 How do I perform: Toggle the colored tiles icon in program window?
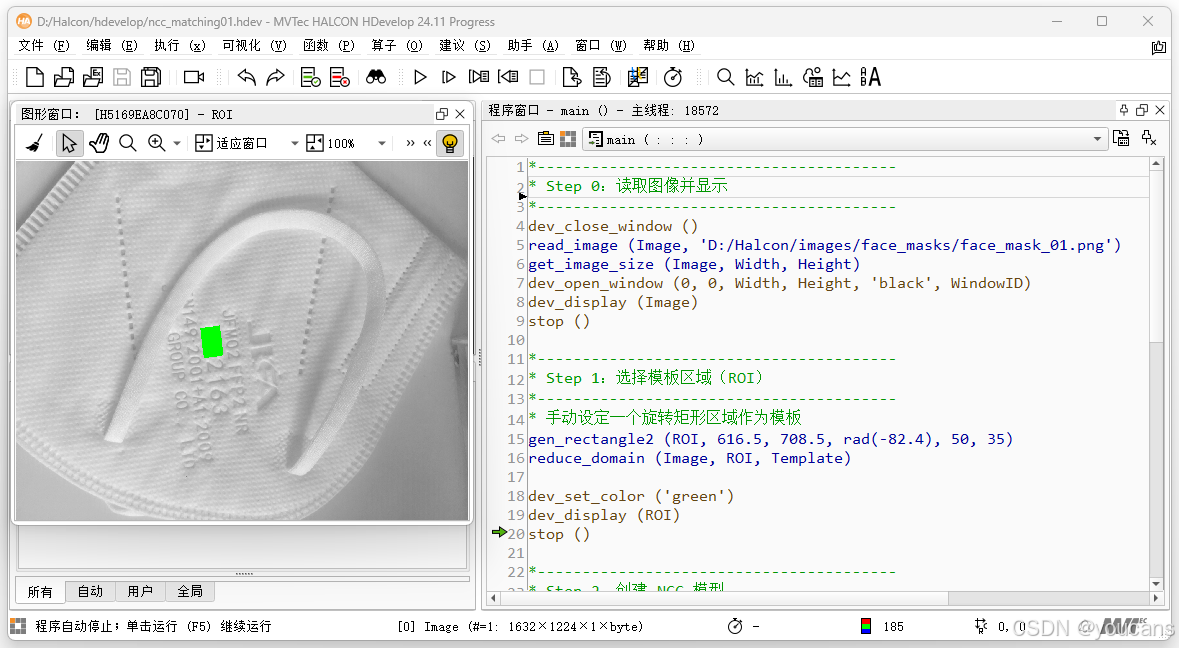click(568, 139)
